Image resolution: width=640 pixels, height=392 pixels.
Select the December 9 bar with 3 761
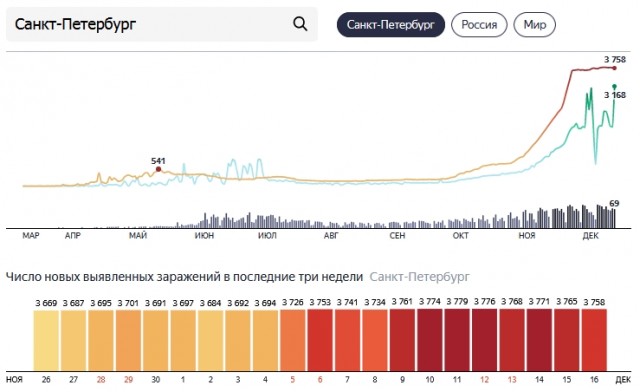click(402, 340)
